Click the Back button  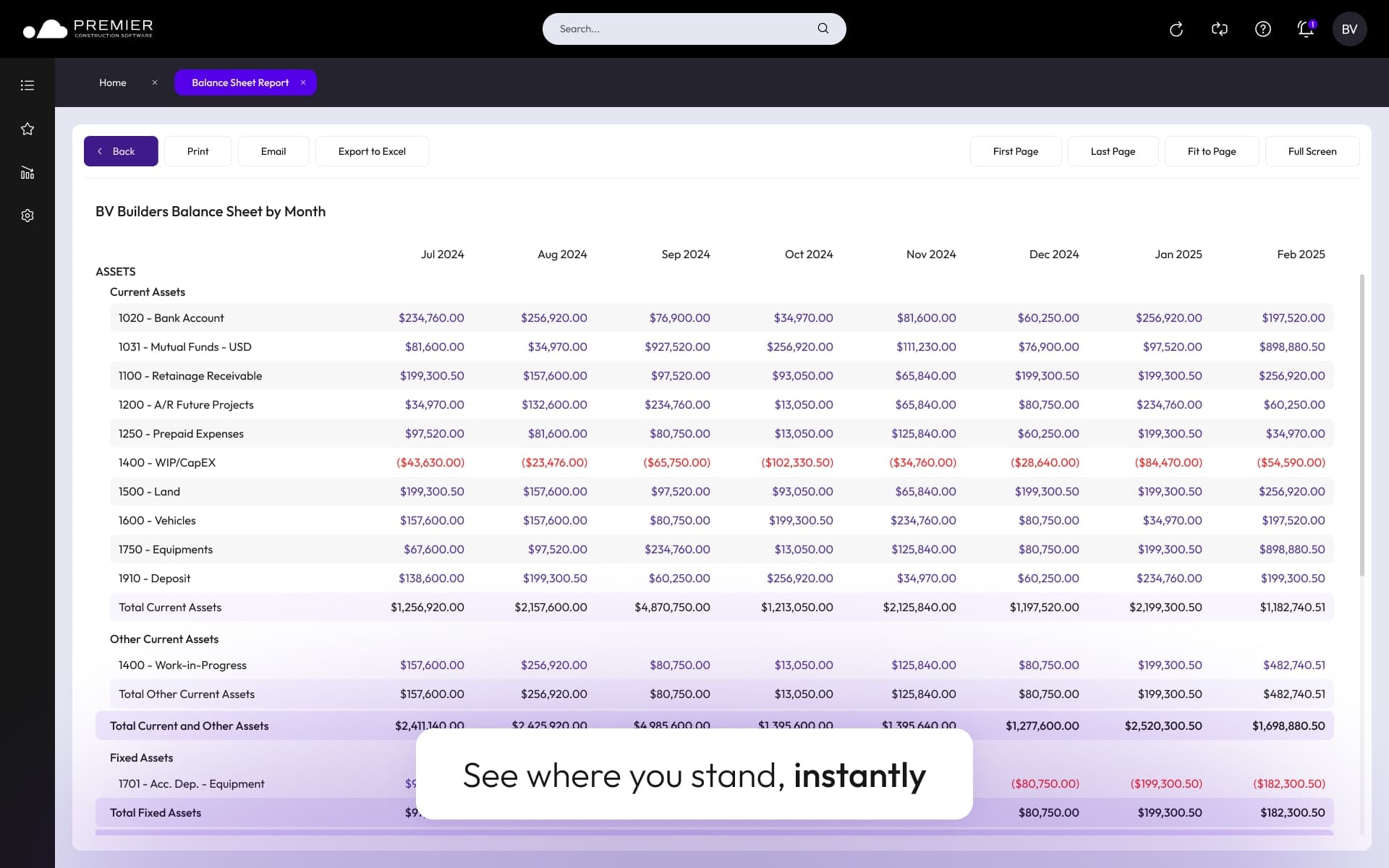coord(120,151)
